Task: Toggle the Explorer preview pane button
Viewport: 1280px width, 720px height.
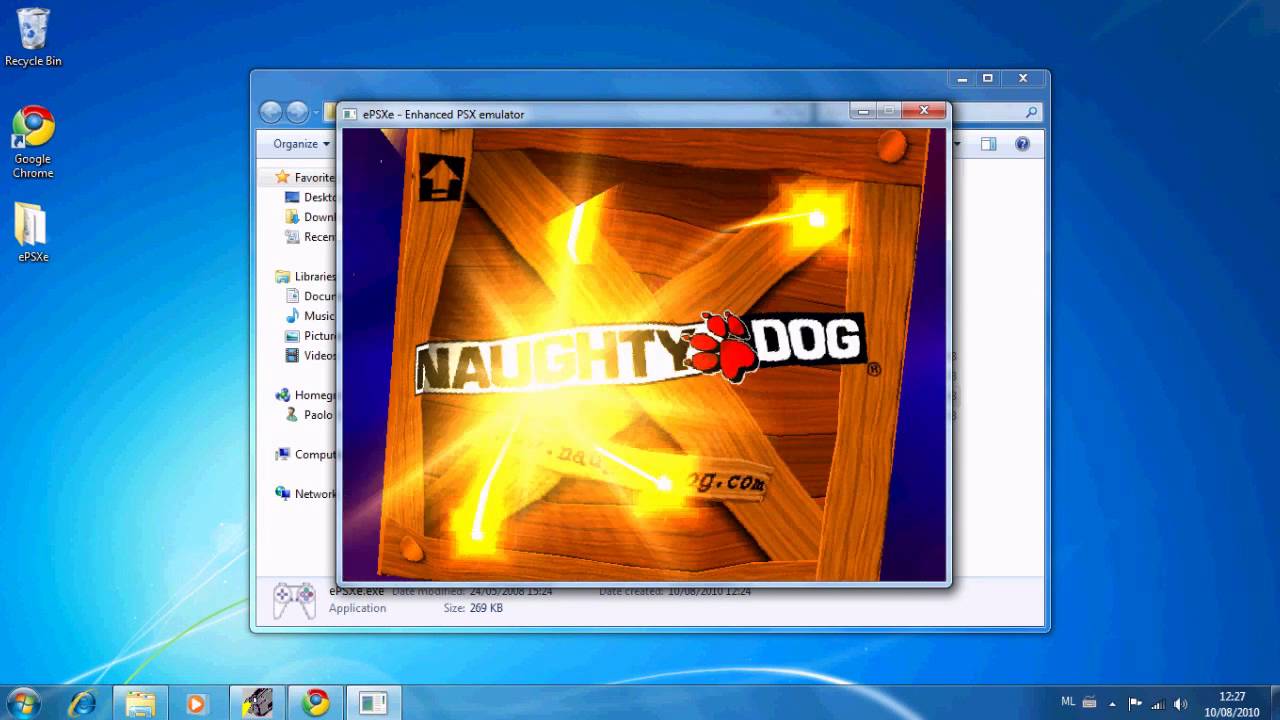Action: tap(988, 144)
